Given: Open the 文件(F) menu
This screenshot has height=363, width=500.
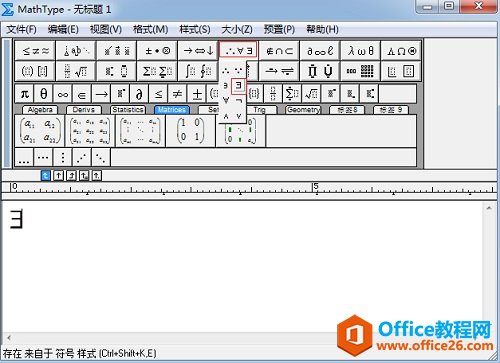Looking at the screenshot, I should [x=21, y=30].
